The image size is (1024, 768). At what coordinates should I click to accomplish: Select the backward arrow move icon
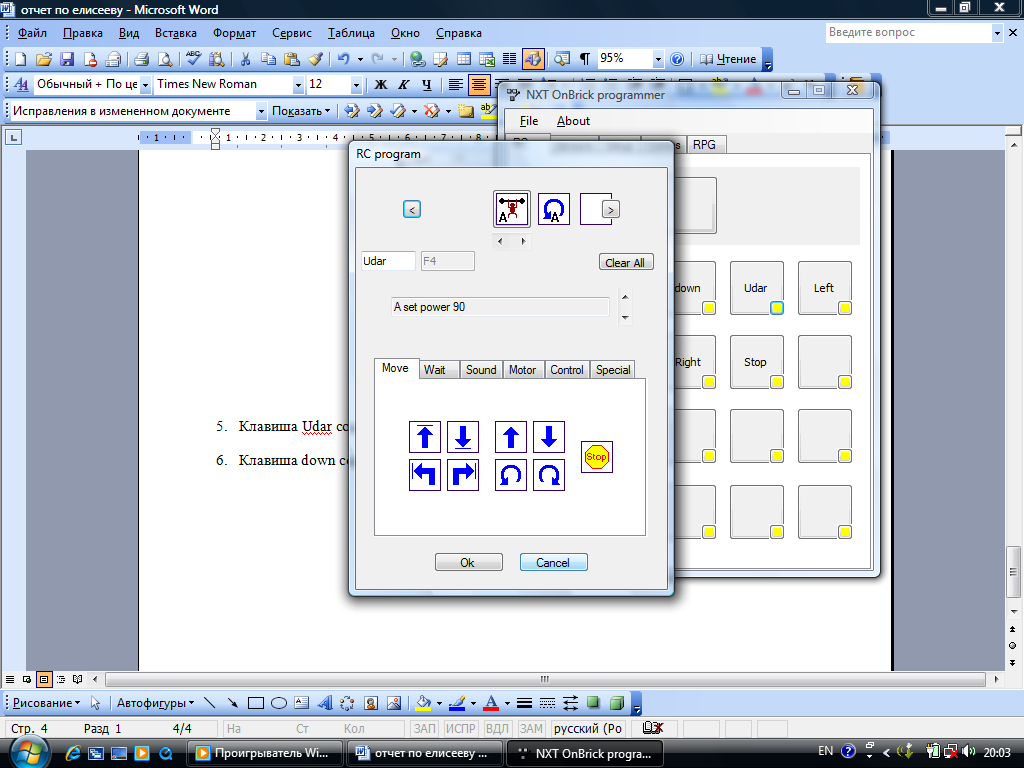pos(549,437)
